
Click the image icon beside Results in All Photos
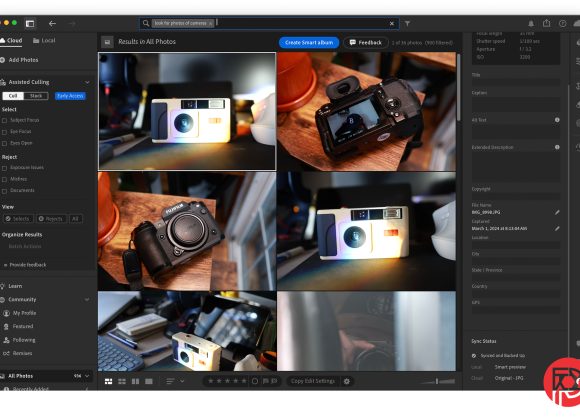[107, 42]
